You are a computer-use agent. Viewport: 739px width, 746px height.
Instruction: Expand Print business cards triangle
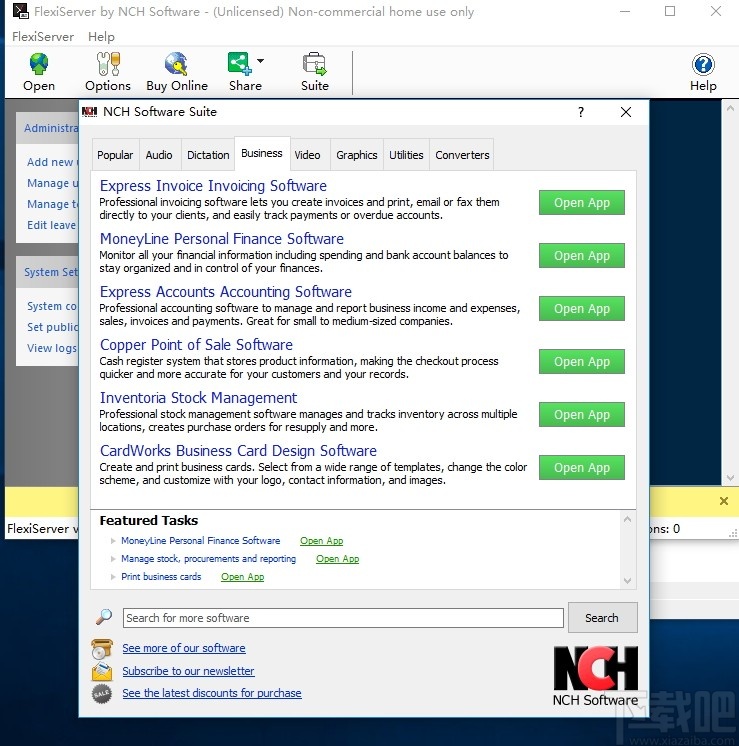pyautogui.click(x=113, y=577)
